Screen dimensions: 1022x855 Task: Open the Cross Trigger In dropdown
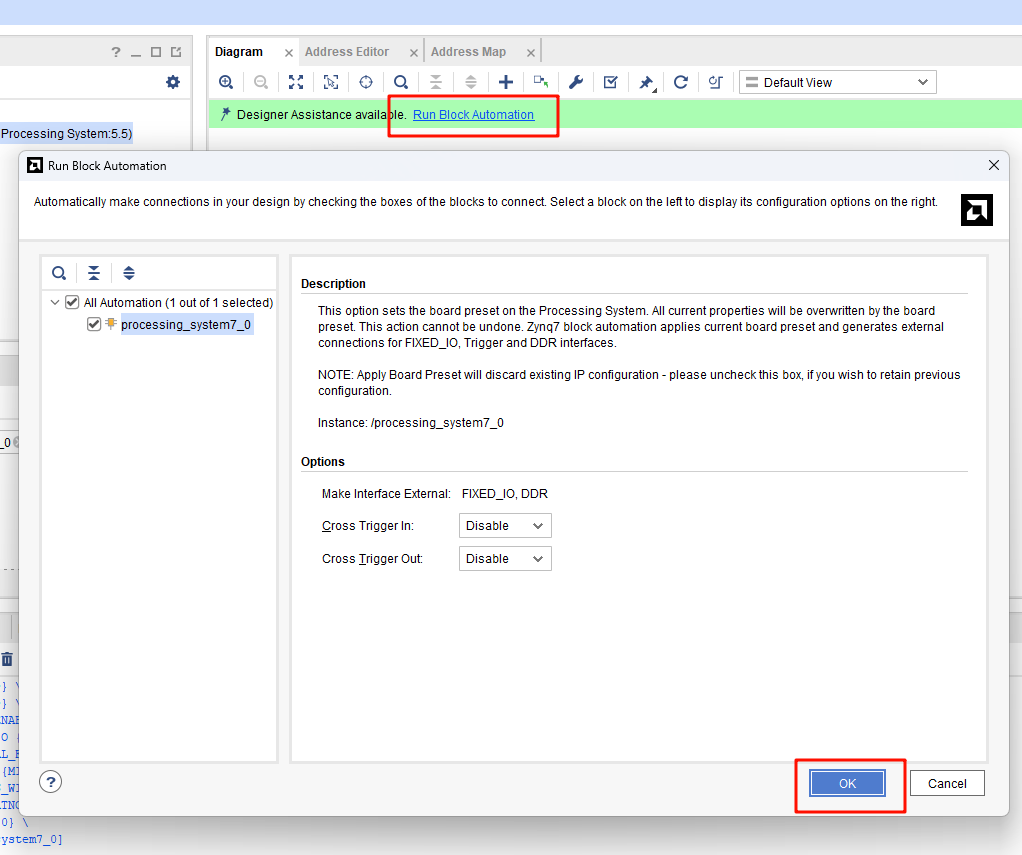pyautogui.click(x=505, y=526)
